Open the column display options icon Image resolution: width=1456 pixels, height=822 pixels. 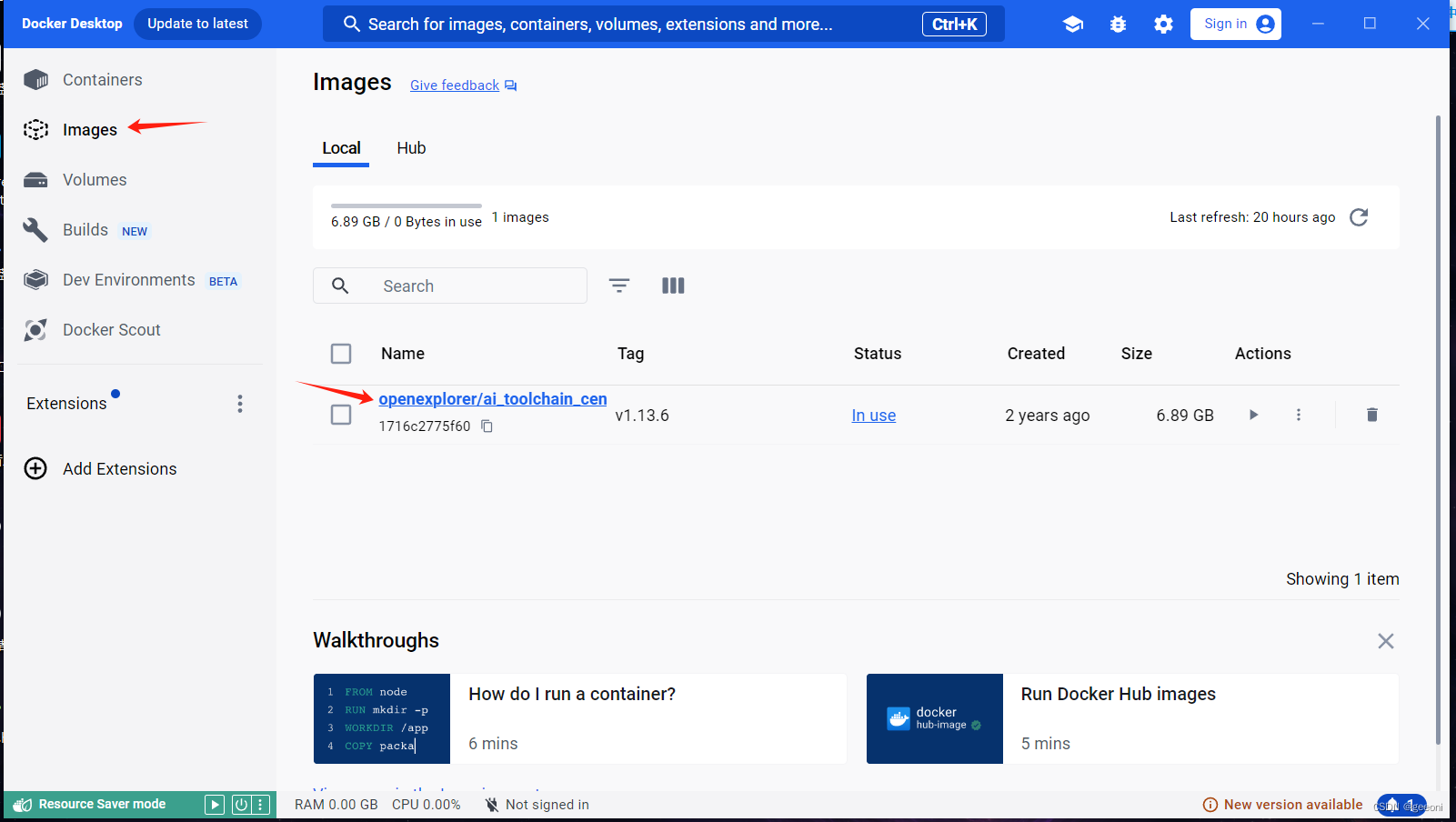[673, 286]
